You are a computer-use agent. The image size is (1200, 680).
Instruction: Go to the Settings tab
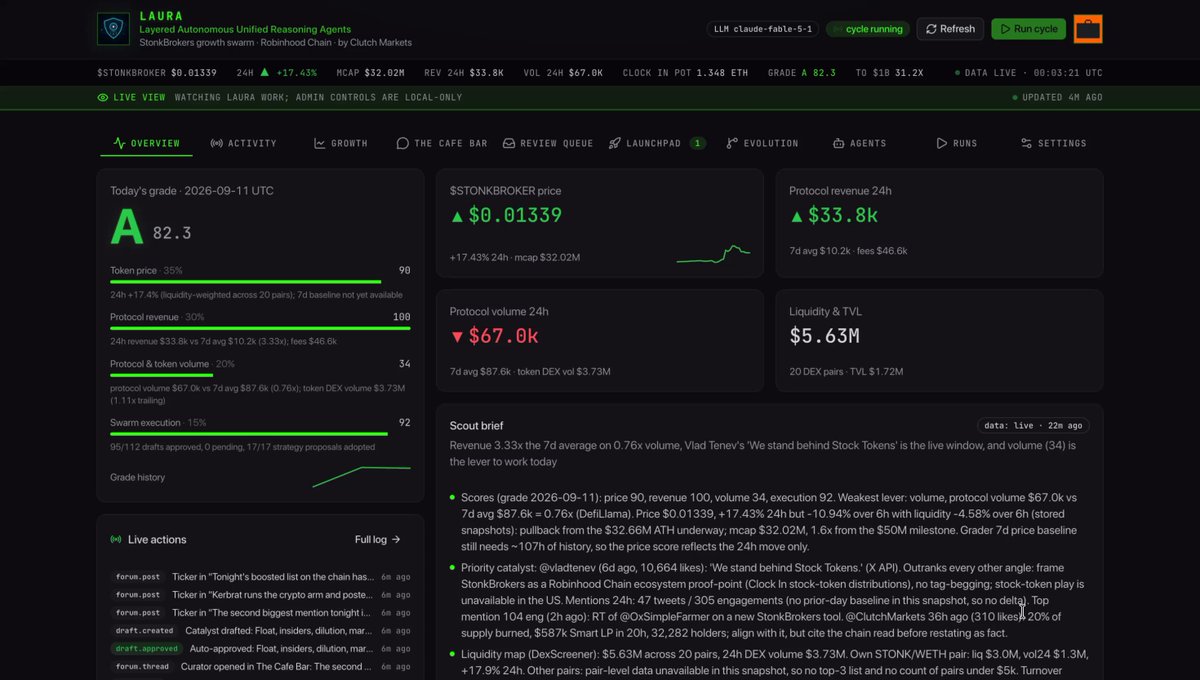tap(1053, 144)
